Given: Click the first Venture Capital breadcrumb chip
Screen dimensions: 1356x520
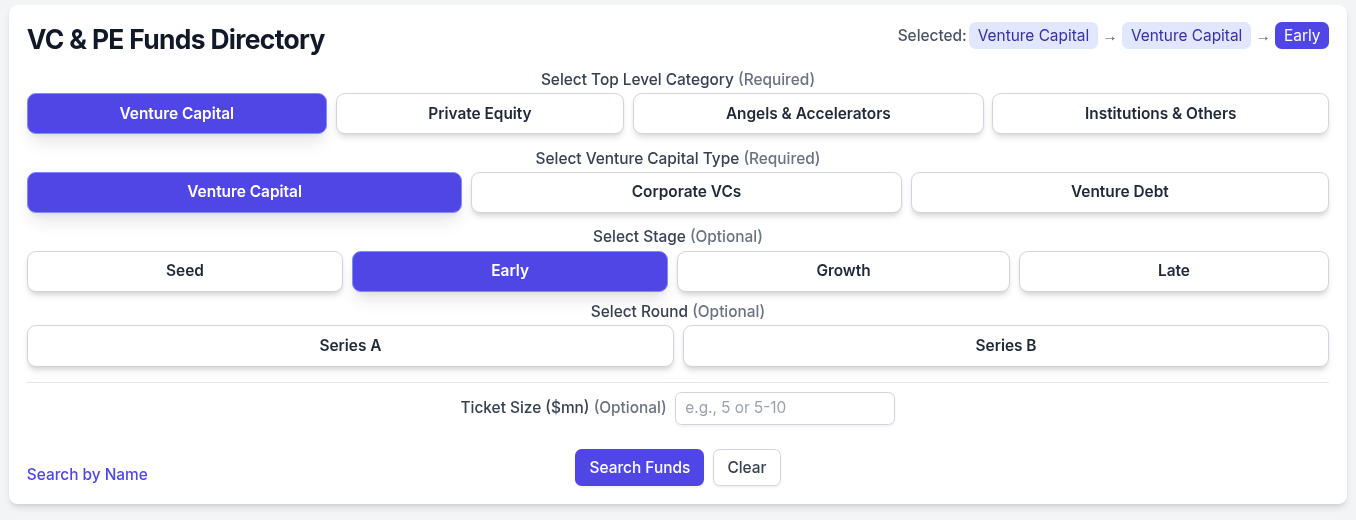Looking at the screenshot, I should (x=1033, y=36).
